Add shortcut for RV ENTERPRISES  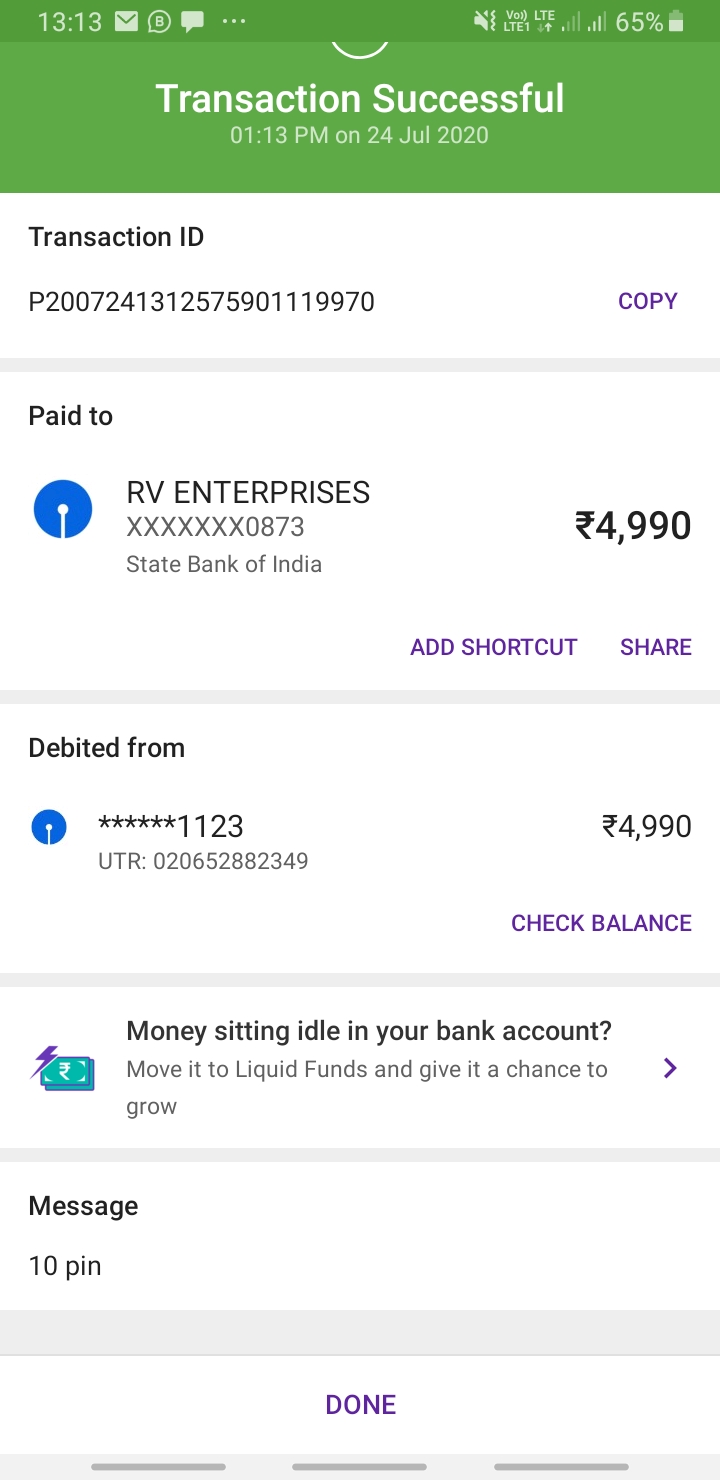493,647
